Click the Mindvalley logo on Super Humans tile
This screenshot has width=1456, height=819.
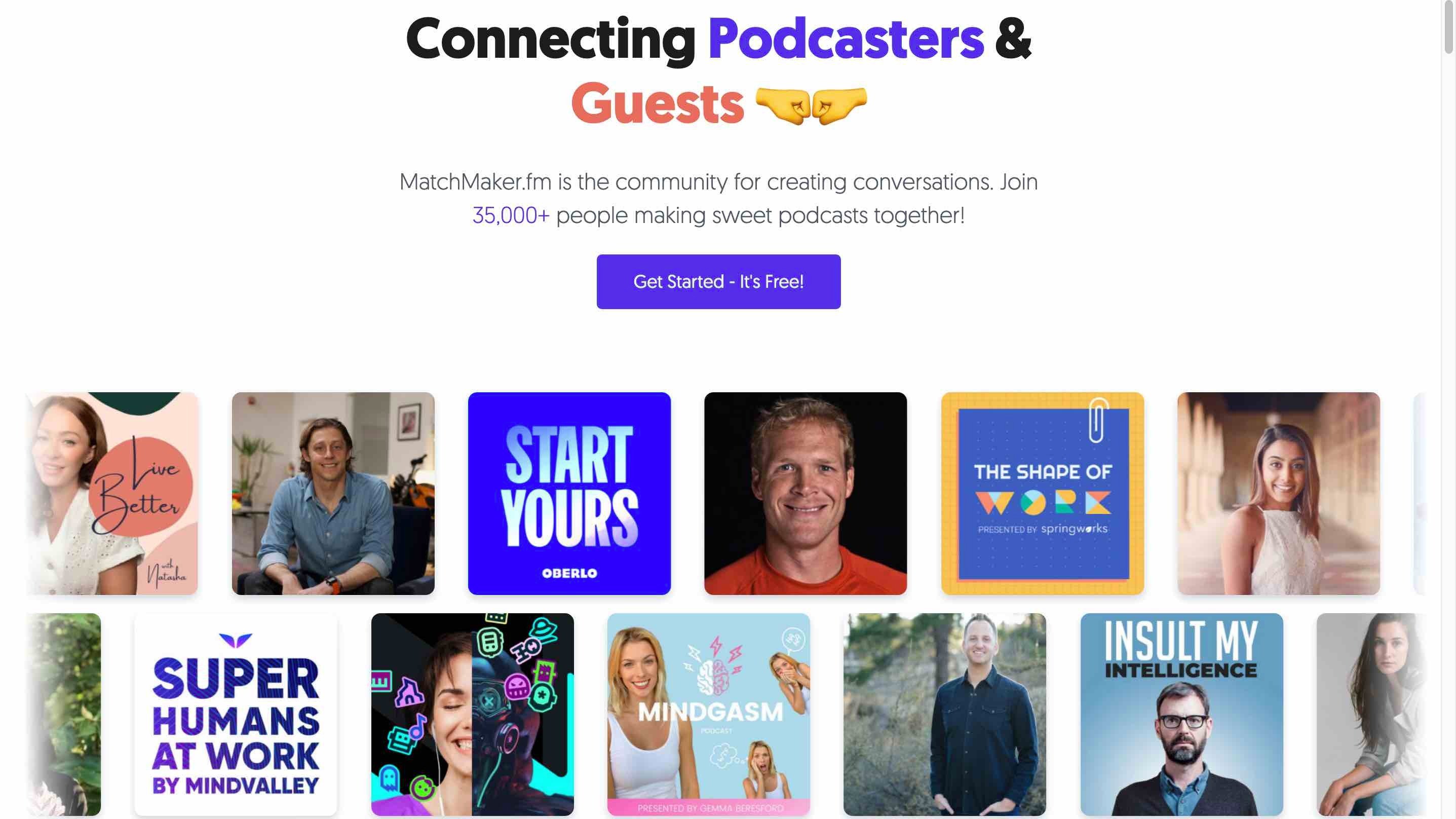[x=236, y=641]
